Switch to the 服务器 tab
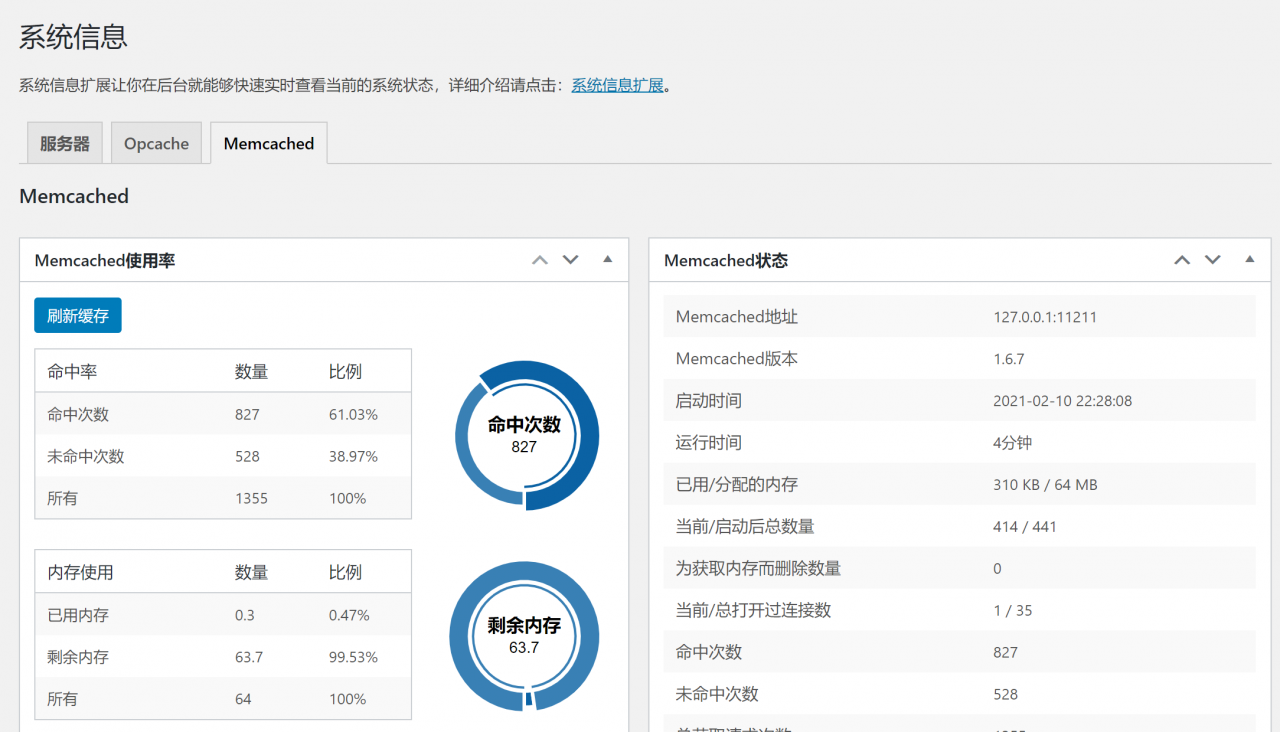 point(65,143)
